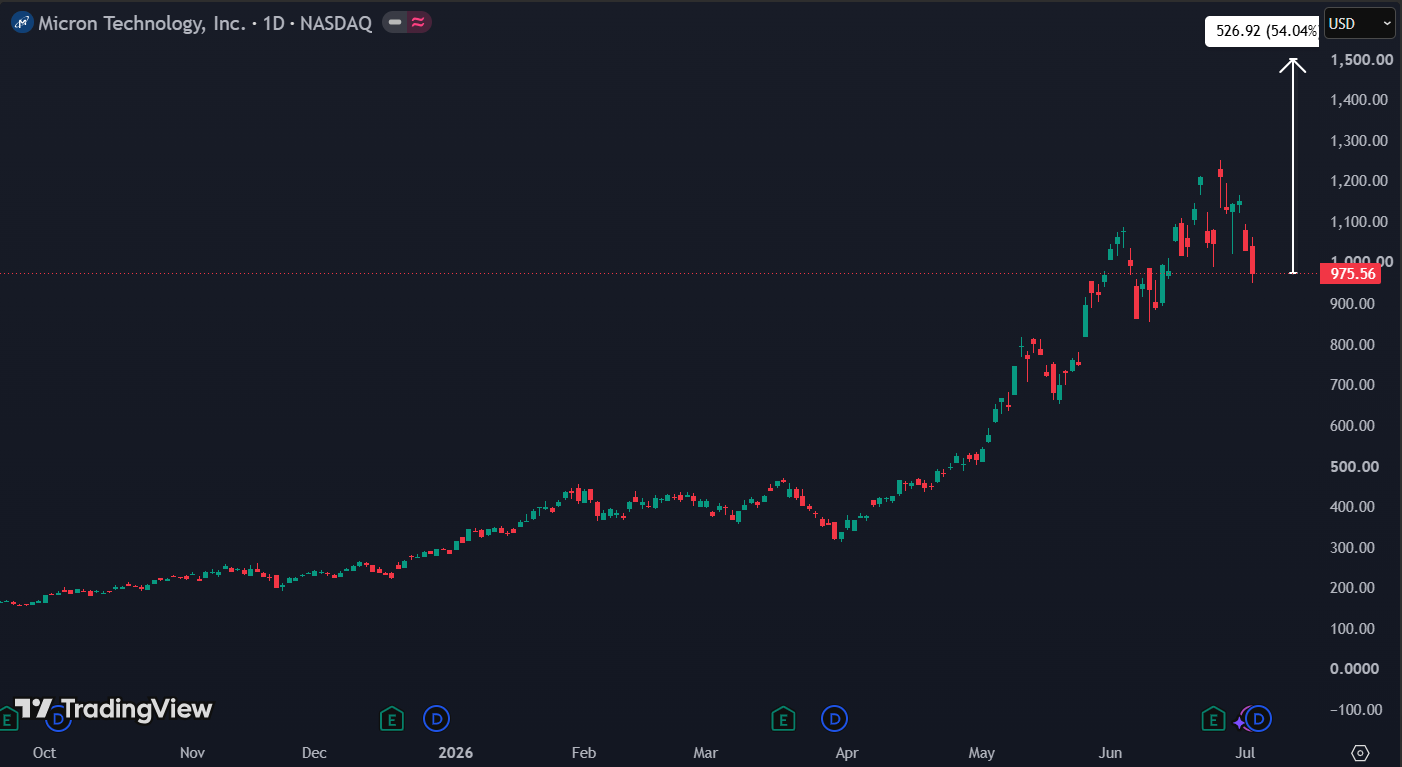Open the dividend marker D above Jul
Screen dimensions: 1402x767
[1259, 718]
